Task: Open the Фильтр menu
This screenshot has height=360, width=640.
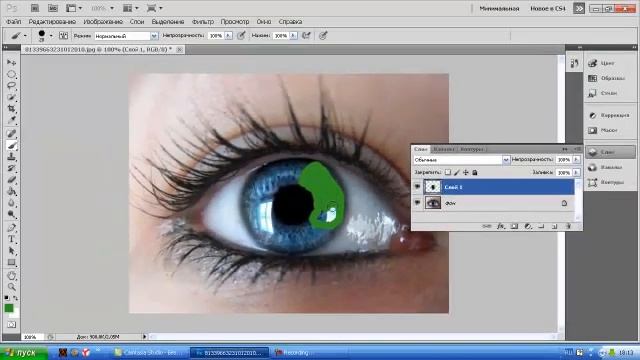Action: pyautogui.click(x=202, y=22)
